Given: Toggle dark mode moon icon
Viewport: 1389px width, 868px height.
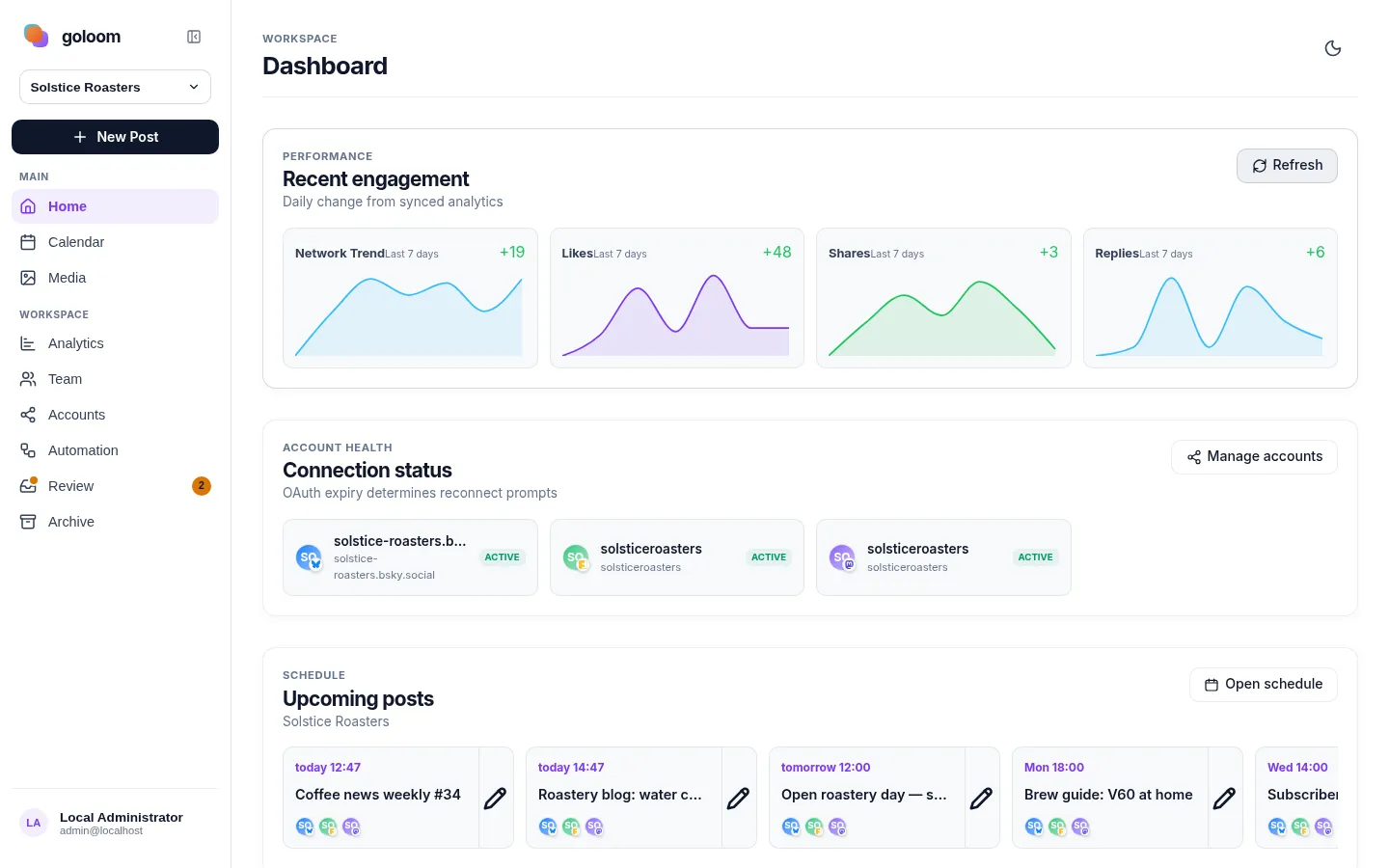Looking at the screenshot, I should pyautogui.click(x=1333, y=48).
